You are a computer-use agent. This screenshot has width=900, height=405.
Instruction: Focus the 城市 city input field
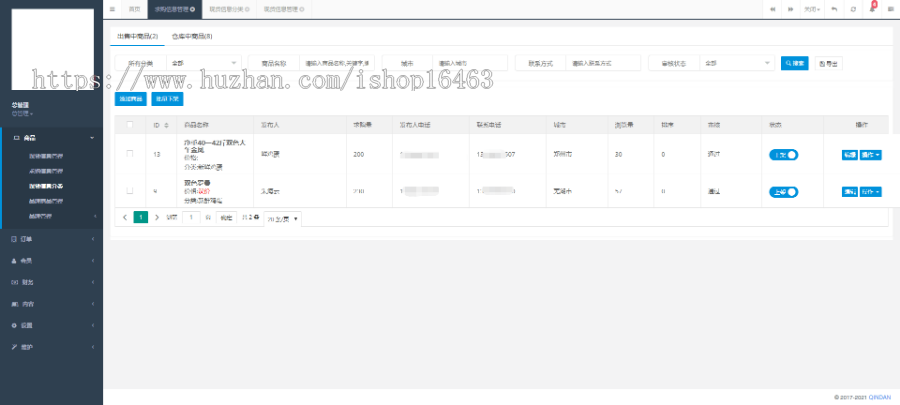tap(470, 63)
